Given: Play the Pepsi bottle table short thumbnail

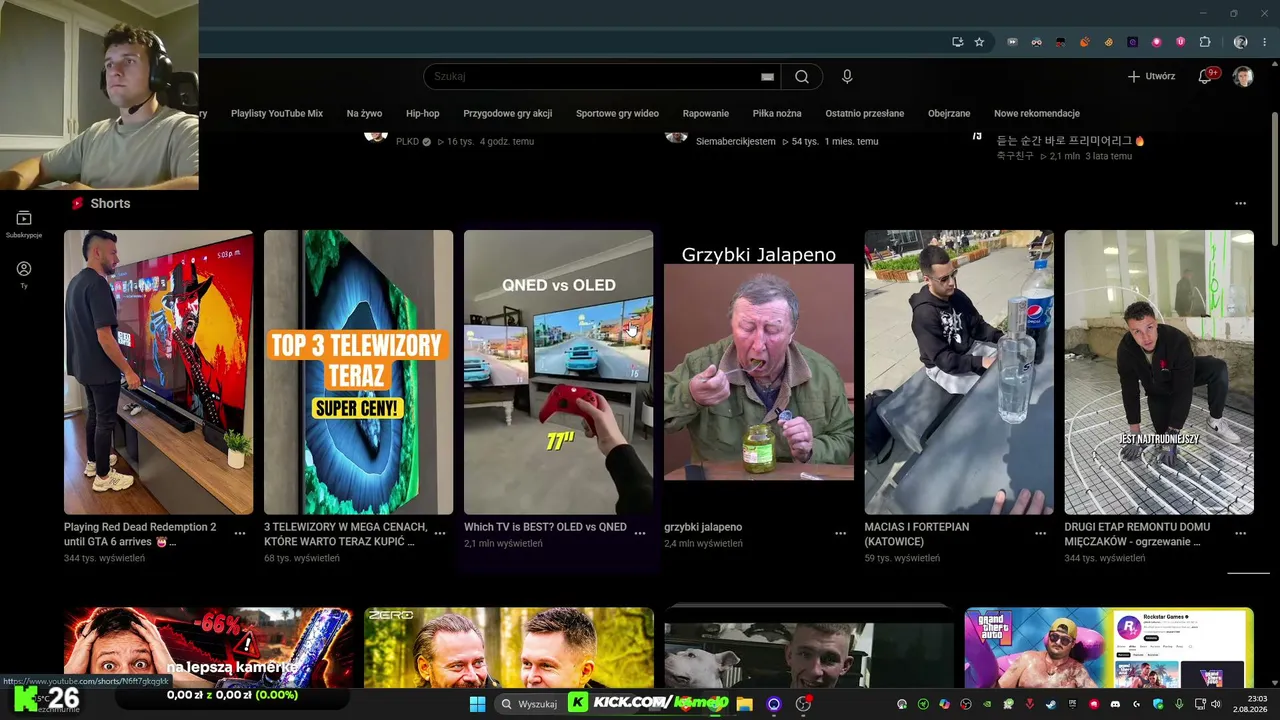Looking at the screenshot, I should pos(959,372).
